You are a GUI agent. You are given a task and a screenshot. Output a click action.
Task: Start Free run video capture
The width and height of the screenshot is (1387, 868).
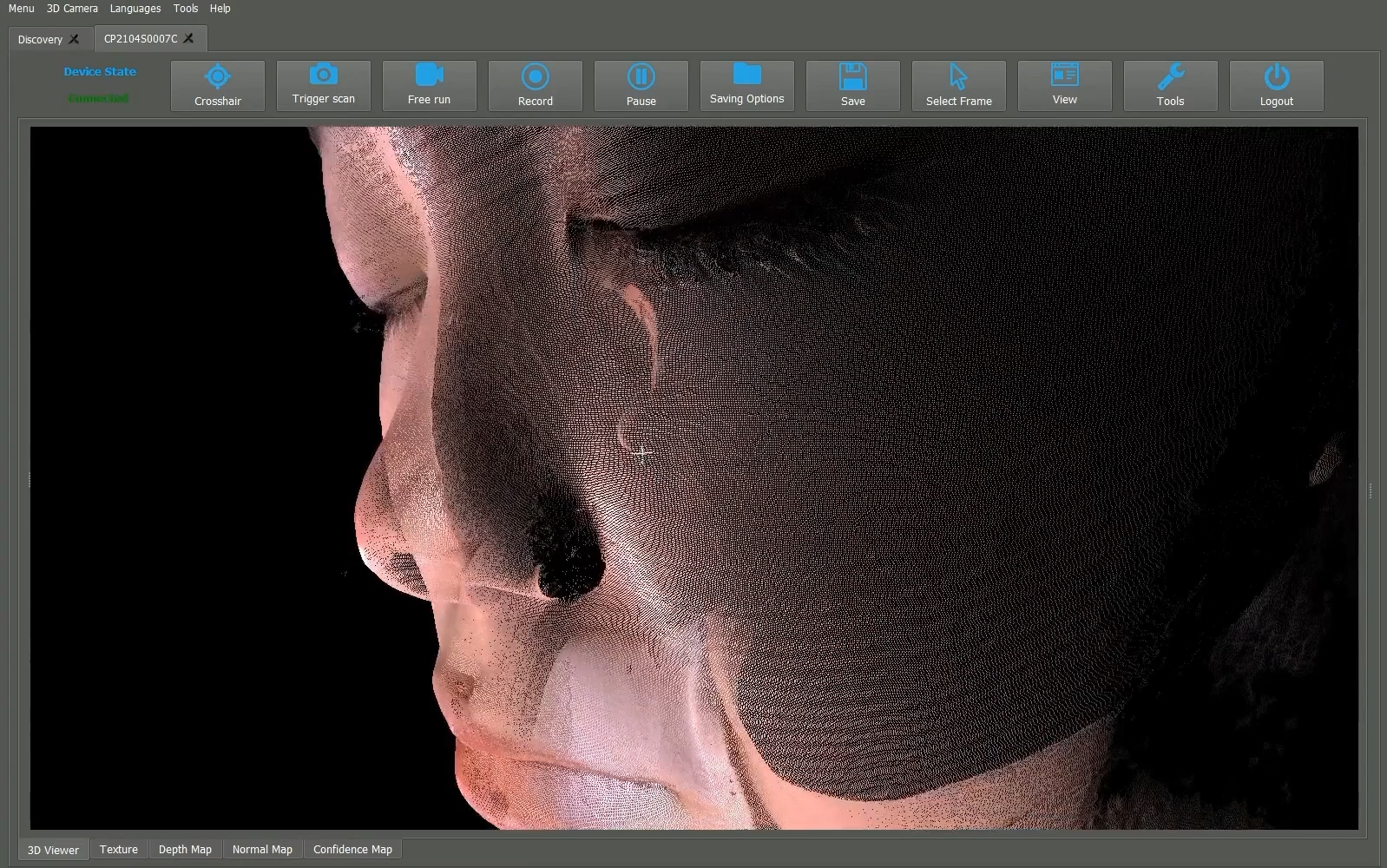tap(429, 86)
